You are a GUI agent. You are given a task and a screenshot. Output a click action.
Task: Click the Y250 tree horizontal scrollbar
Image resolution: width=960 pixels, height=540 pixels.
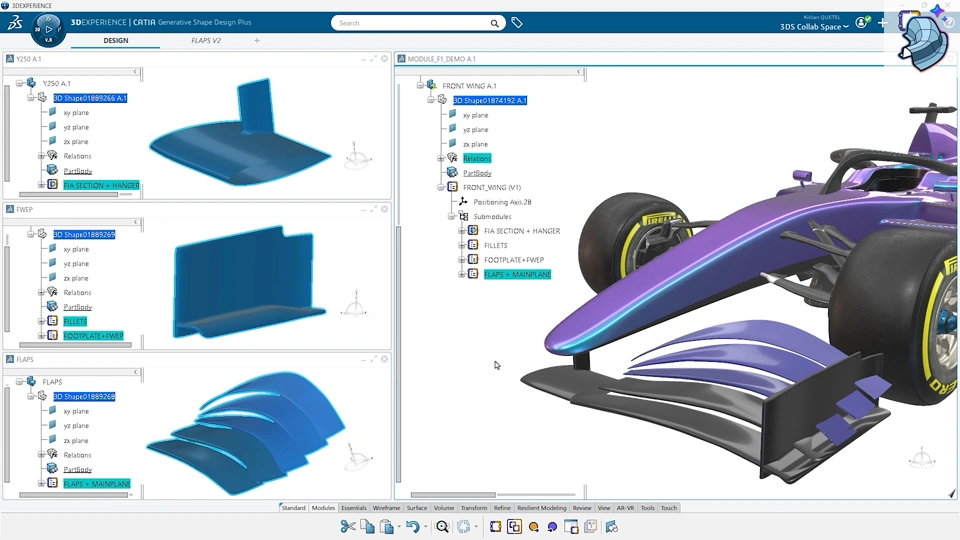click(69, 195)
